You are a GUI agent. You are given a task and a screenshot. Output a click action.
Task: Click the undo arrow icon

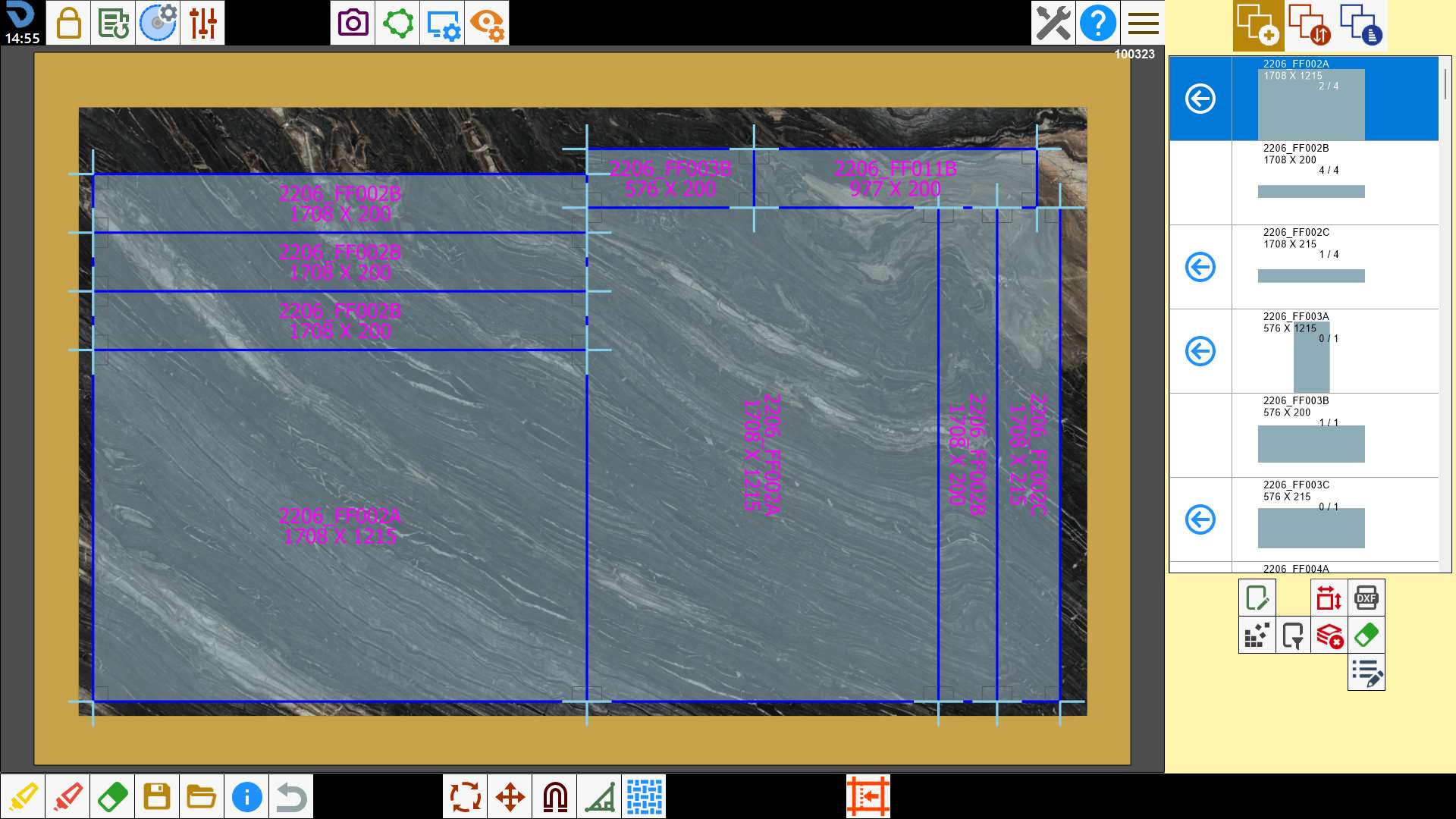(x=291, y=796)
